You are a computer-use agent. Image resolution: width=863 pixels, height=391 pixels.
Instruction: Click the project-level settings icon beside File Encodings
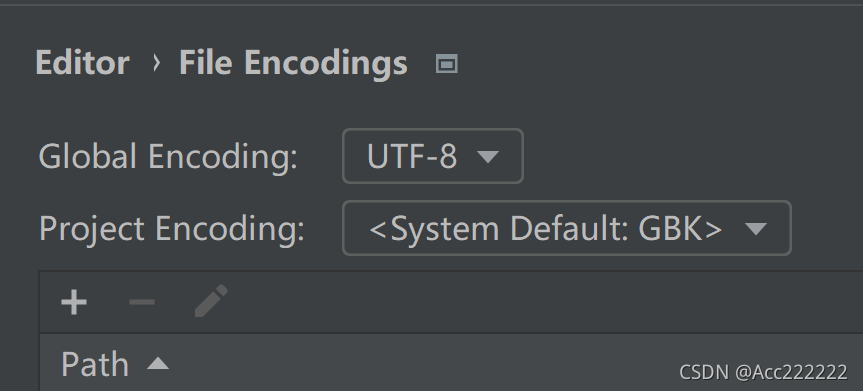coord(446,64)
